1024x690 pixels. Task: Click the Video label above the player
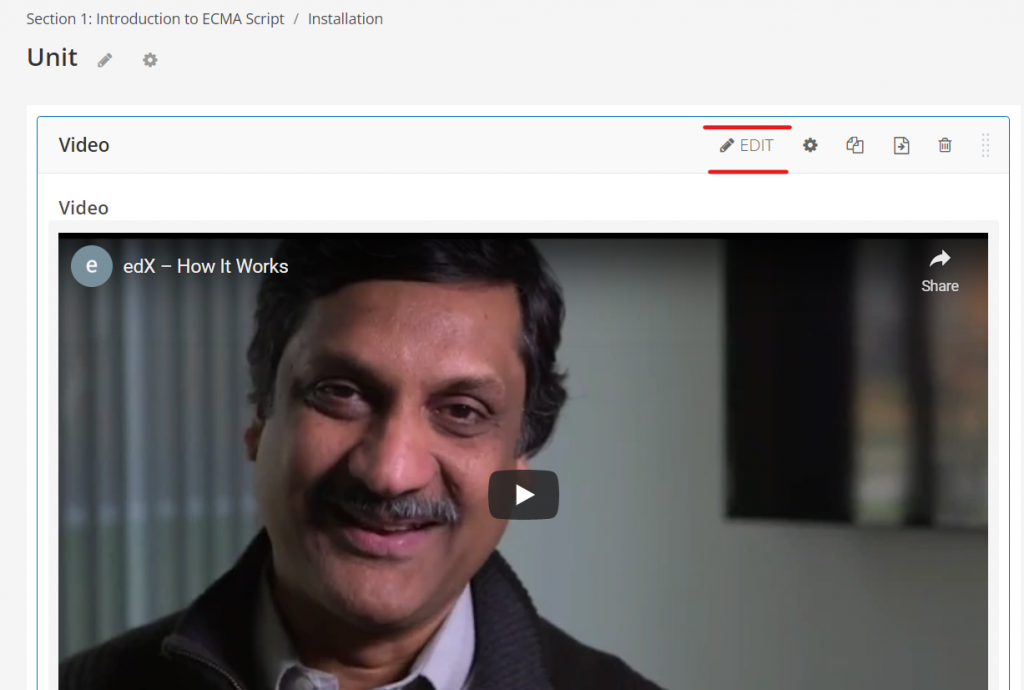84,208
